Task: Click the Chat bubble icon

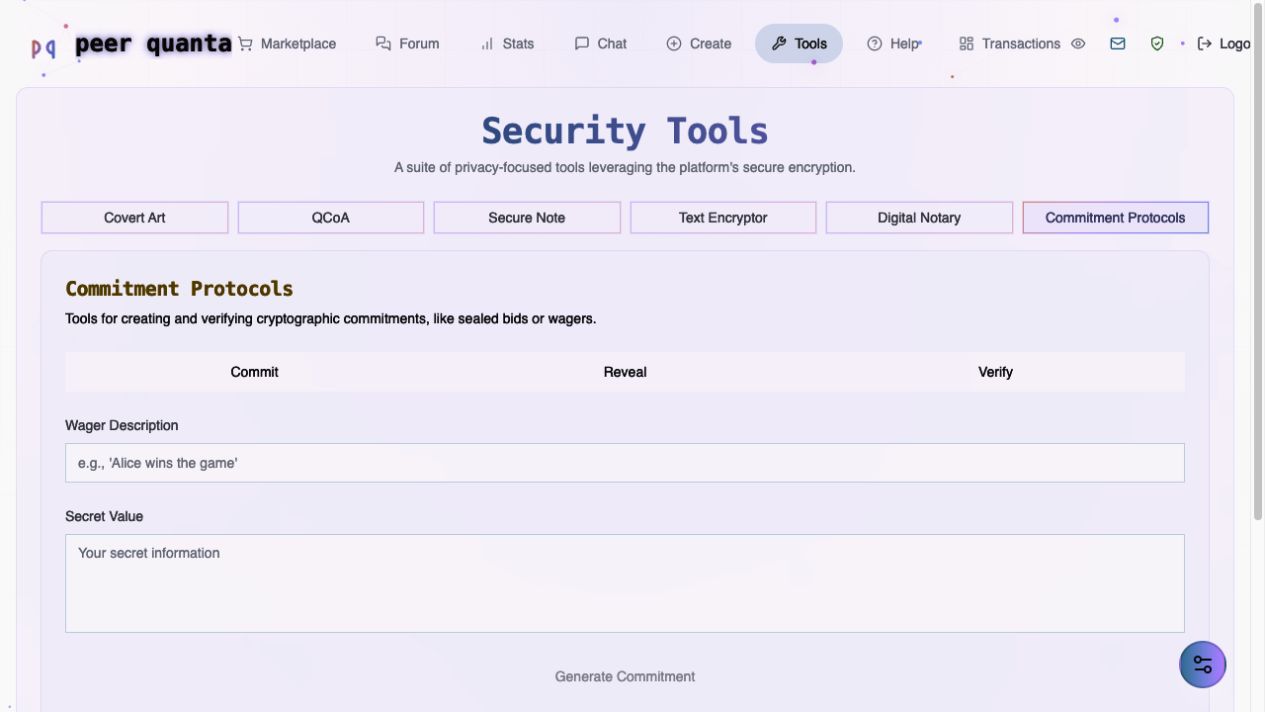Action: [x=582, y=44]
